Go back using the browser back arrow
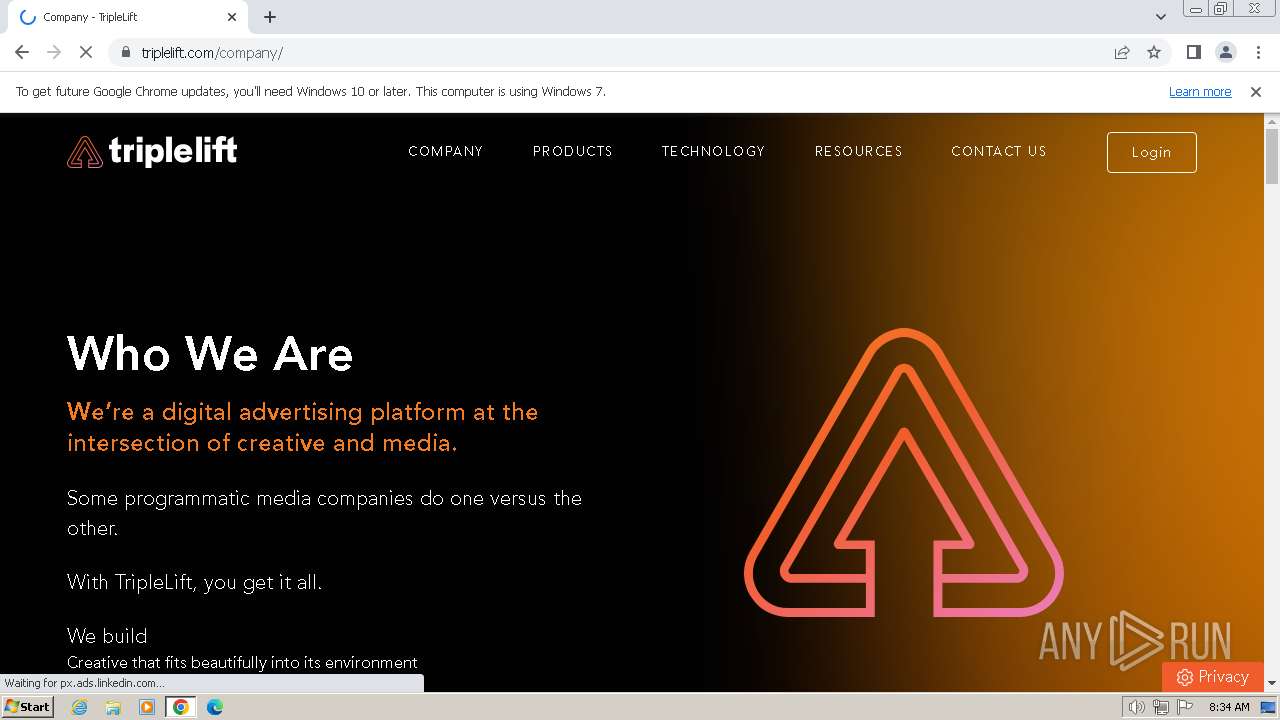This screenshot has width=1280, height=720. click(22, 52)
